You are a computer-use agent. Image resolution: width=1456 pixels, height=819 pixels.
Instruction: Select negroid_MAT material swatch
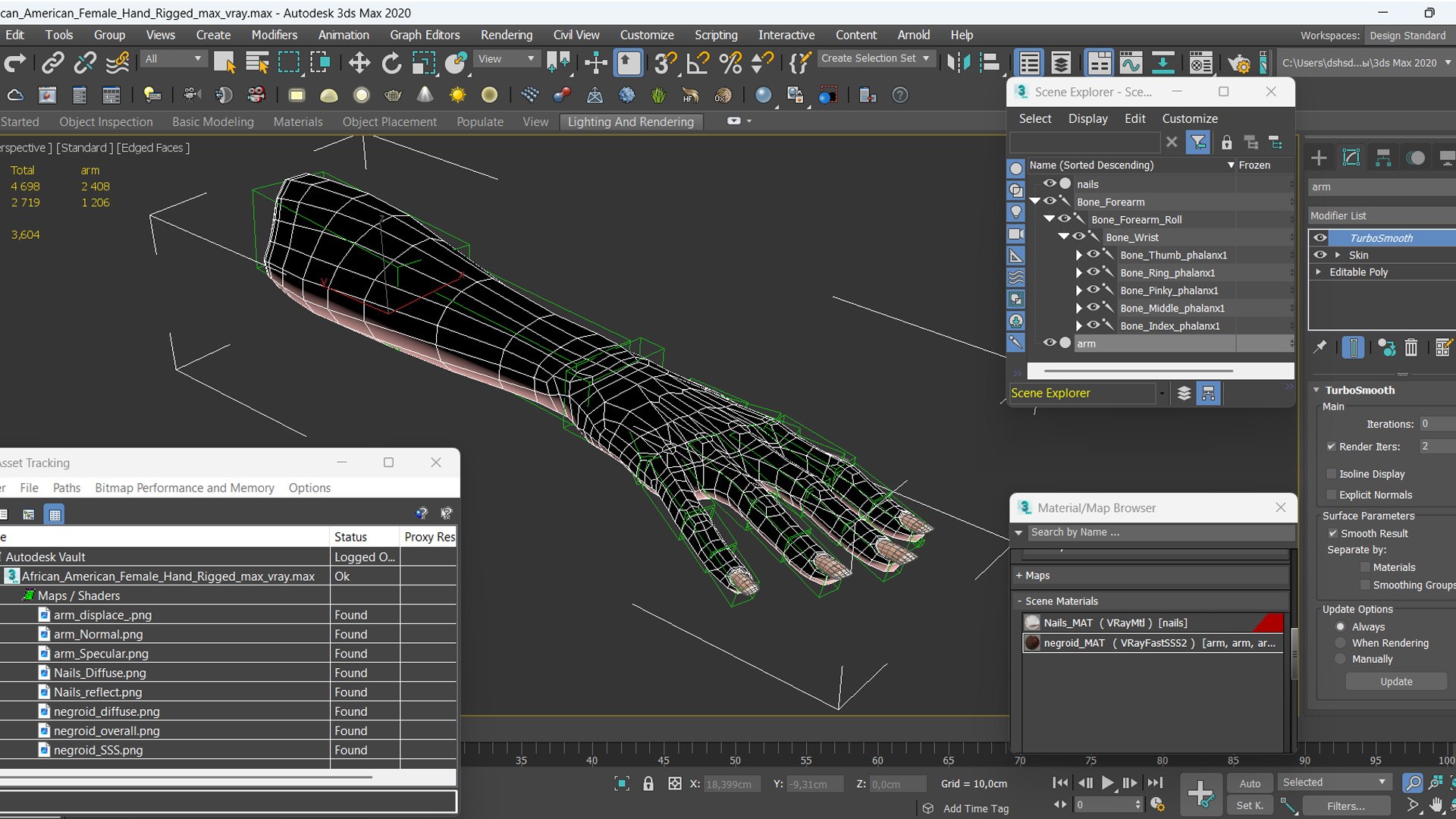pyautogui.click(x=1032, y=643)
